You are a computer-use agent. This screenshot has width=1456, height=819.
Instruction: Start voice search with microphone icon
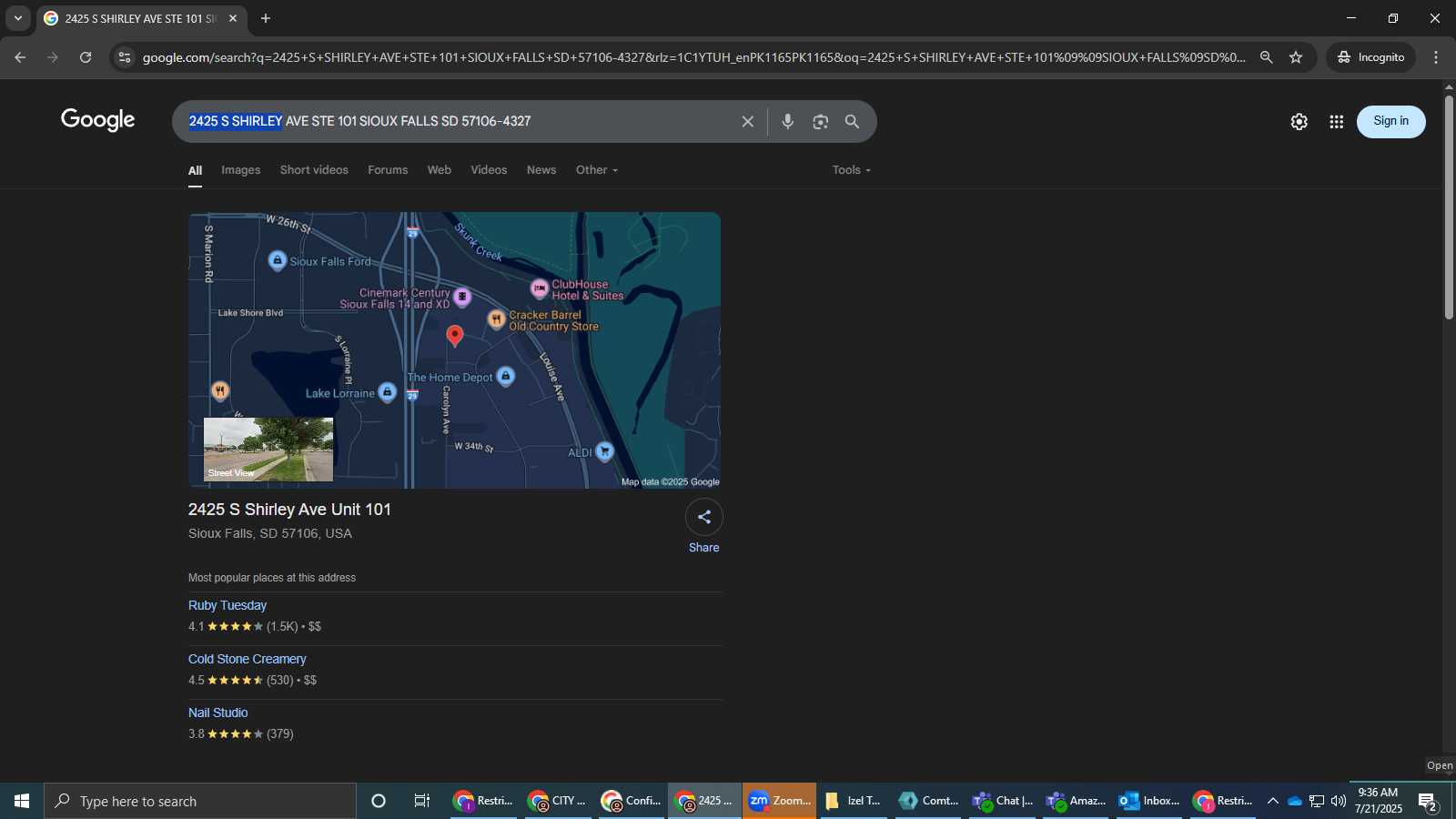tap(788, 121)
